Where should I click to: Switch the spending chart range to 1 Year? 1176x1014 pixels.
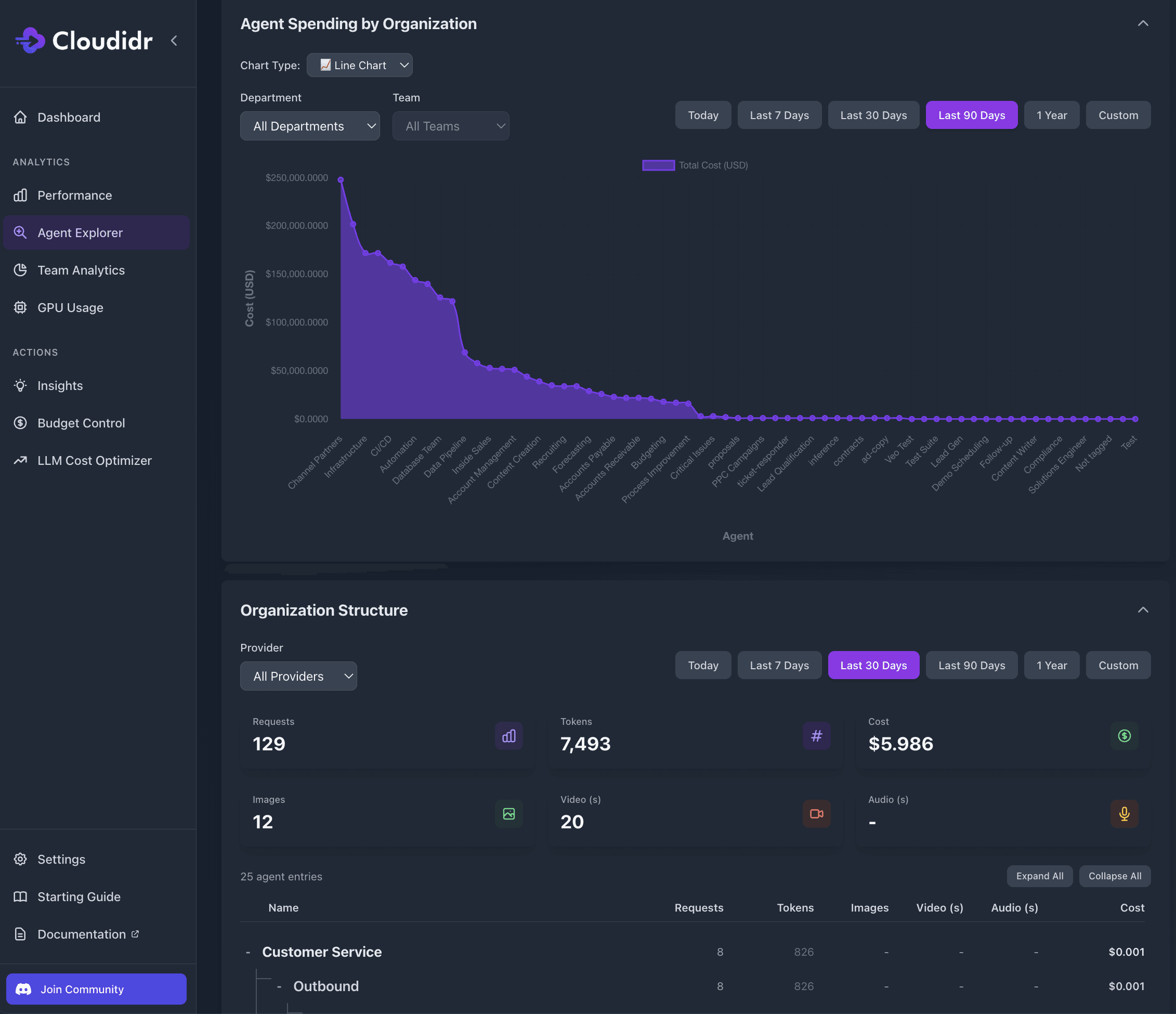(x=1051, y=115)
